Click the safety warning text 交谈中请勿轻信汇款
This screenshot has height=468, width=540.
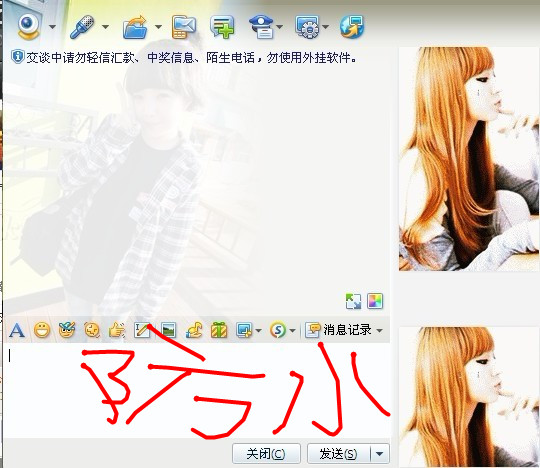(81, 58)
